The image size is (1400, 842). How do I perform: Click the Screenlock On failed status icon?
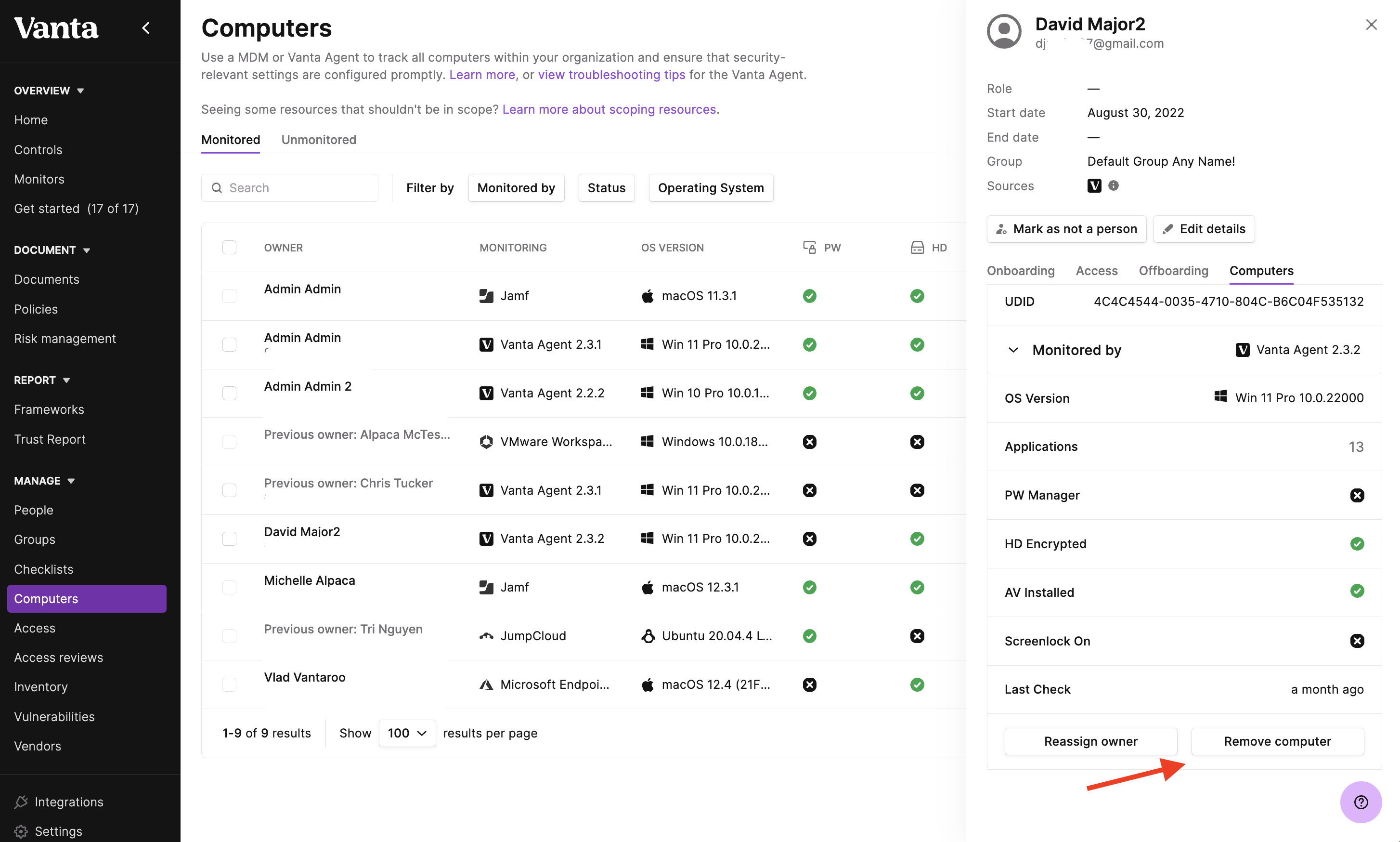click(1357, 641)
